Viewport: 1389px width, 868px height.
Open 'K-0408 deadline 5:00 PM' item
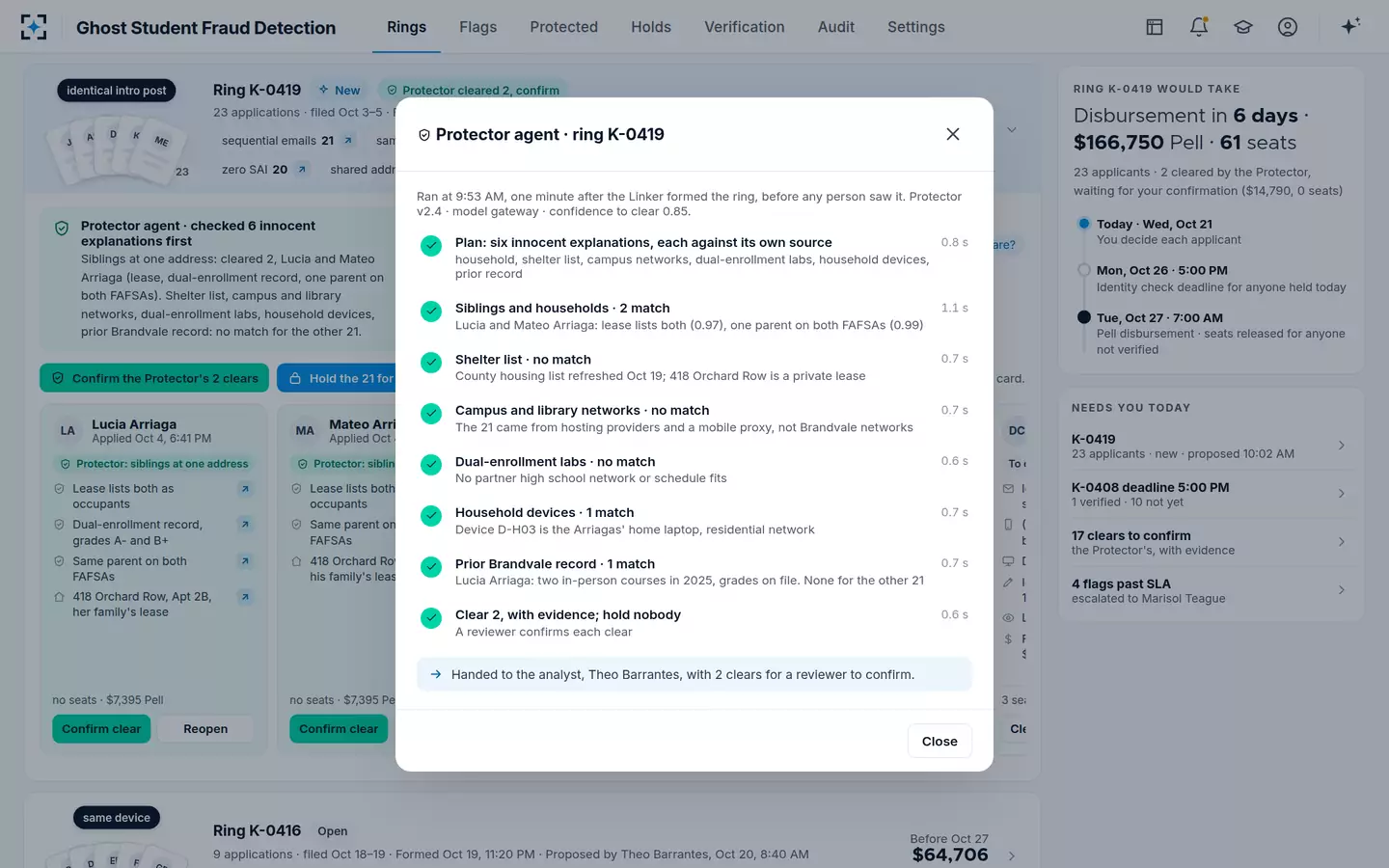pos(1211,494)
